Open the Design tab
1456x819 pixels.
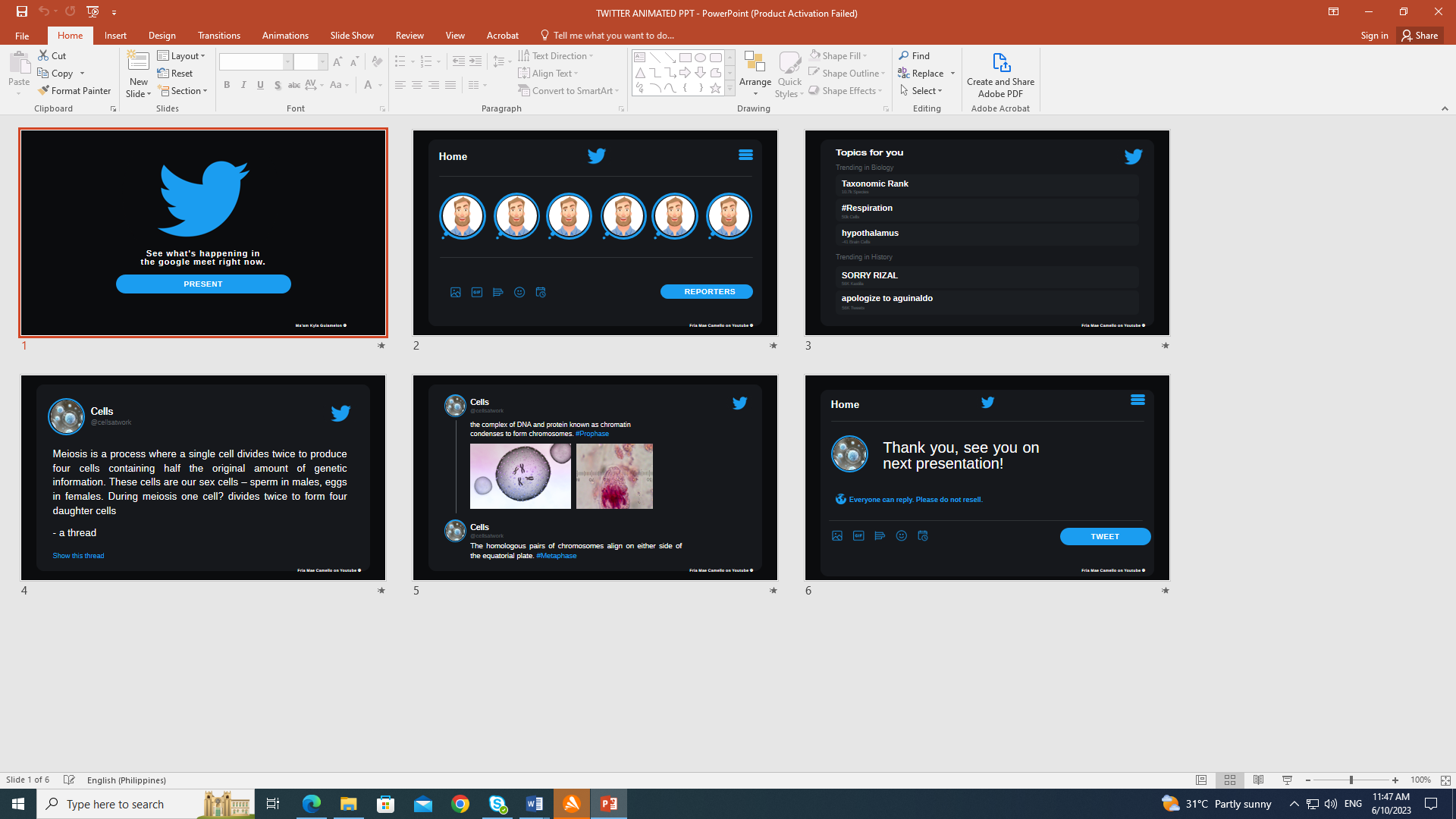point(162,36)
